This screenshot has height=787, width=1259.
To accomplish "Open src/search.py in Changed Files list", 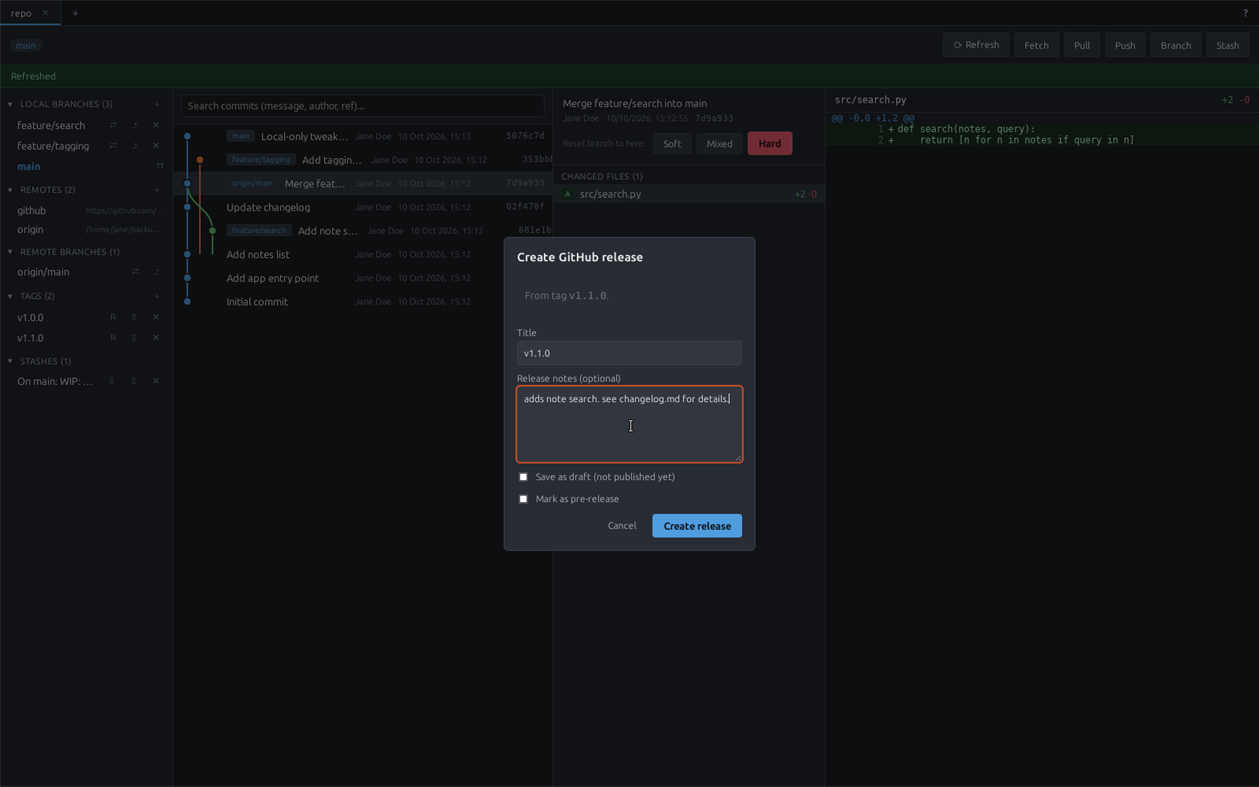I will 689,194.
